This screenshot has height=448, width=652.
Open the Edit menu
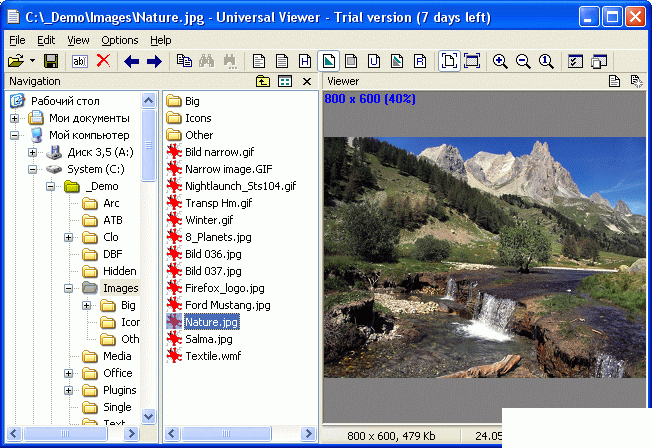(x=46, y=40)
